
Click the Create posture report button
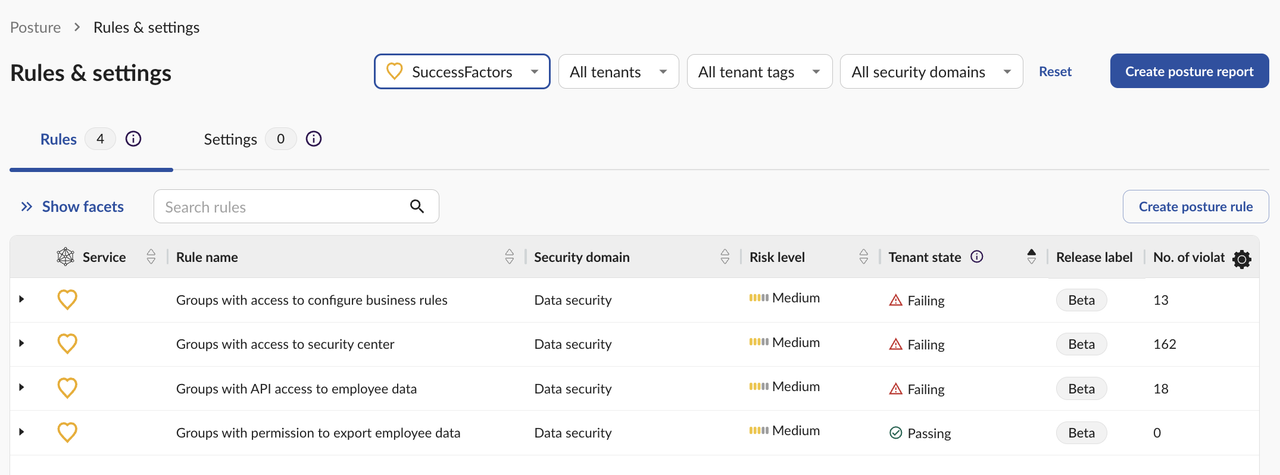click(x=1189, y=72)
